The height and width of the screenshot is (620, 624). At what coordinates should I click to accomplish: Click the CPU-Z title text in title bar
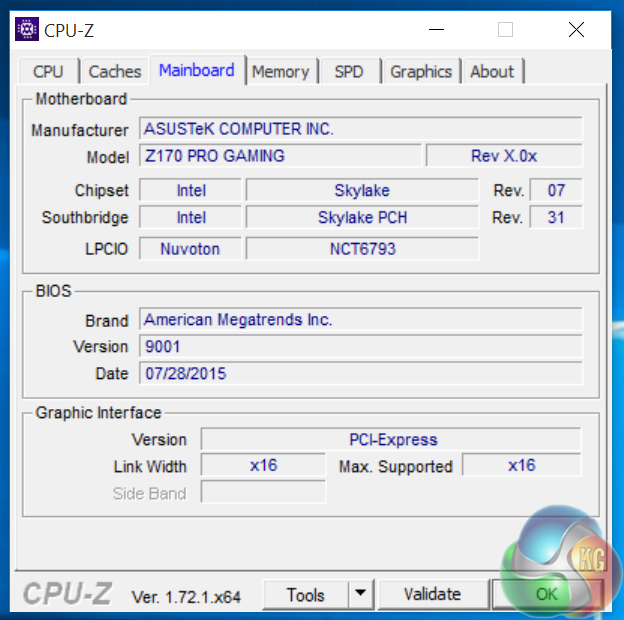pyautogui.click(x=69, y=30)
